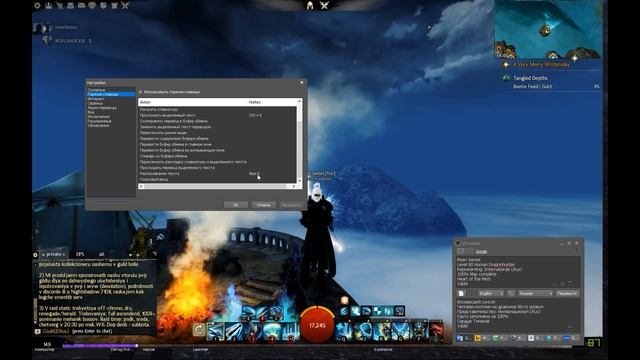The image size is (640, 360).
Task: Select the 'Распознавание текста' action row
Action: [218, 173]
